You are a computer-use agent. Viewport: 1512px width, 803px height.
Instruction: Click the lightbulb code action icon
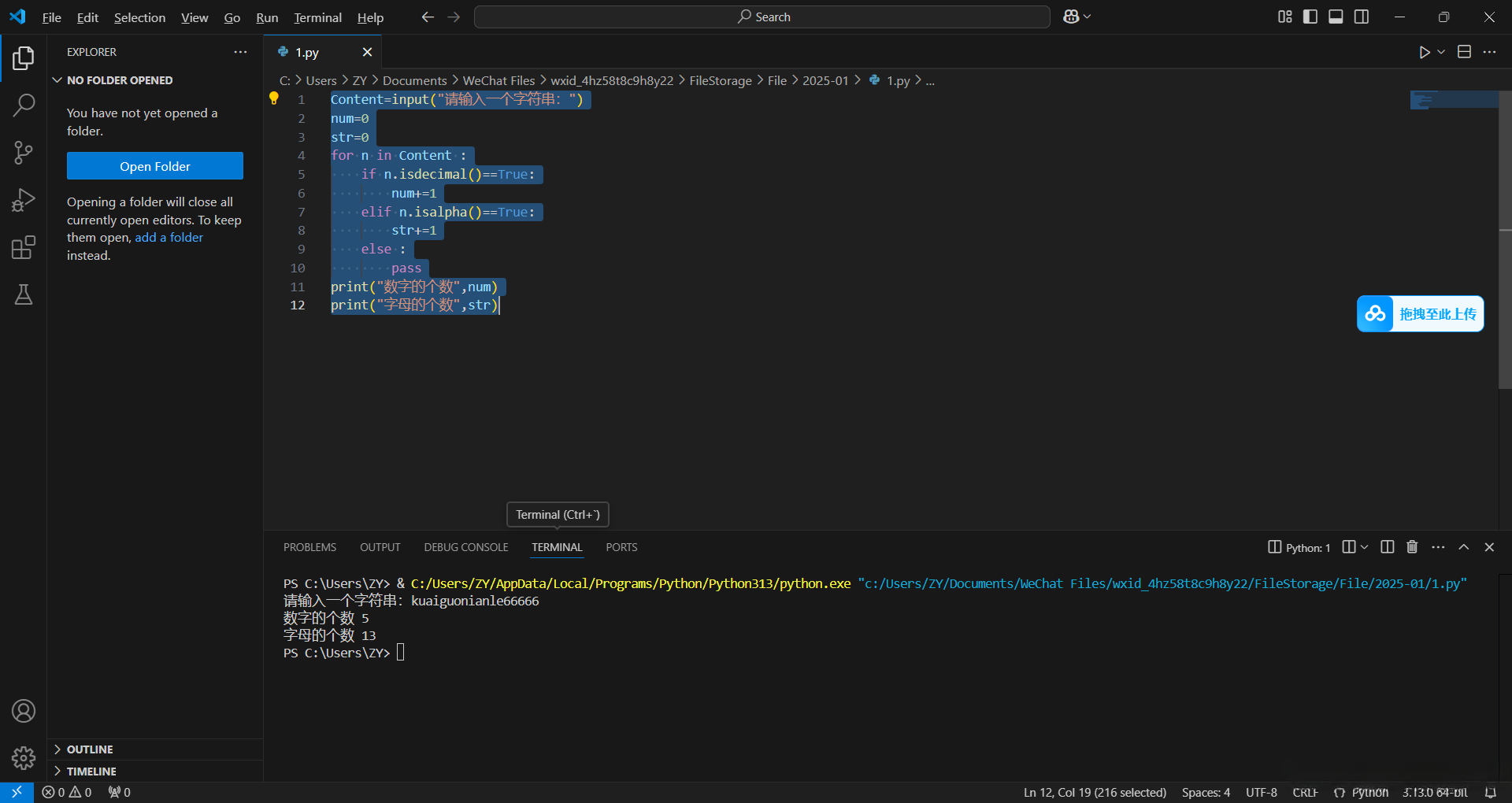click(x=274, y=98)
